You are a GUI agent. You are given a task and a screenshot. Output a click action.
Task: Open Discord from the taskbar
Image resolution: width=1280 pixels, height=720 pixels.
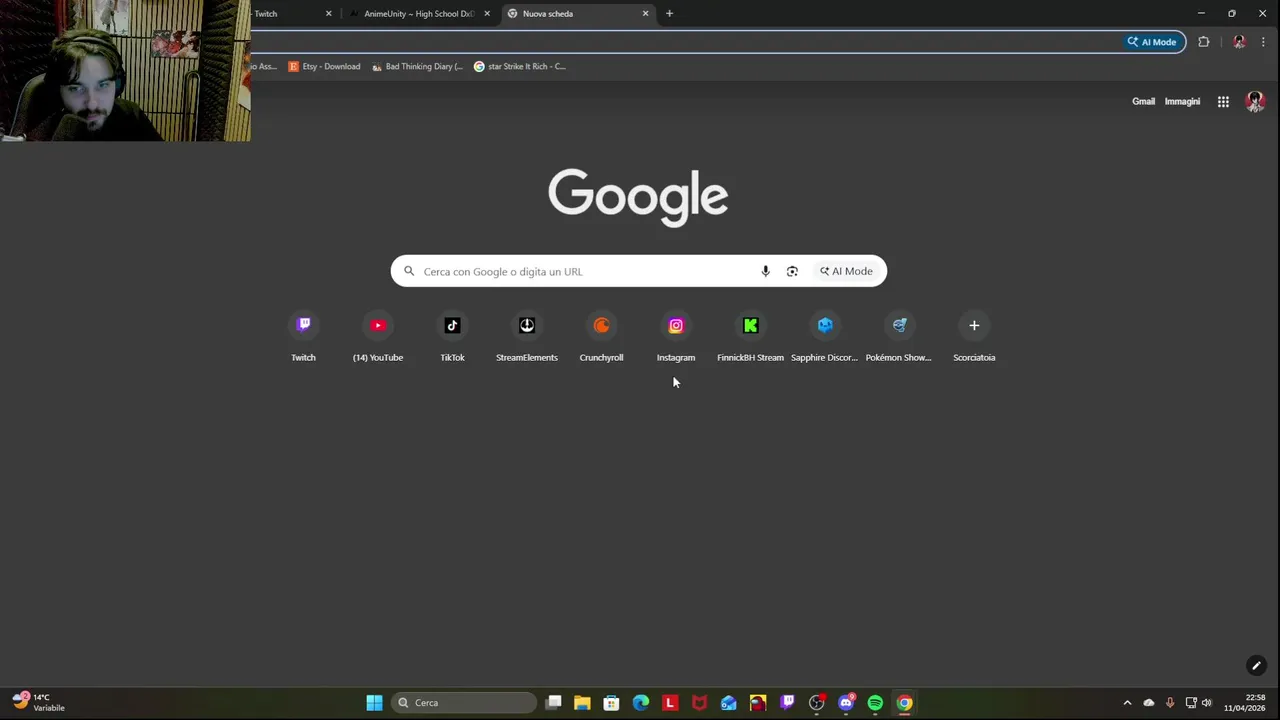(846, 703)
